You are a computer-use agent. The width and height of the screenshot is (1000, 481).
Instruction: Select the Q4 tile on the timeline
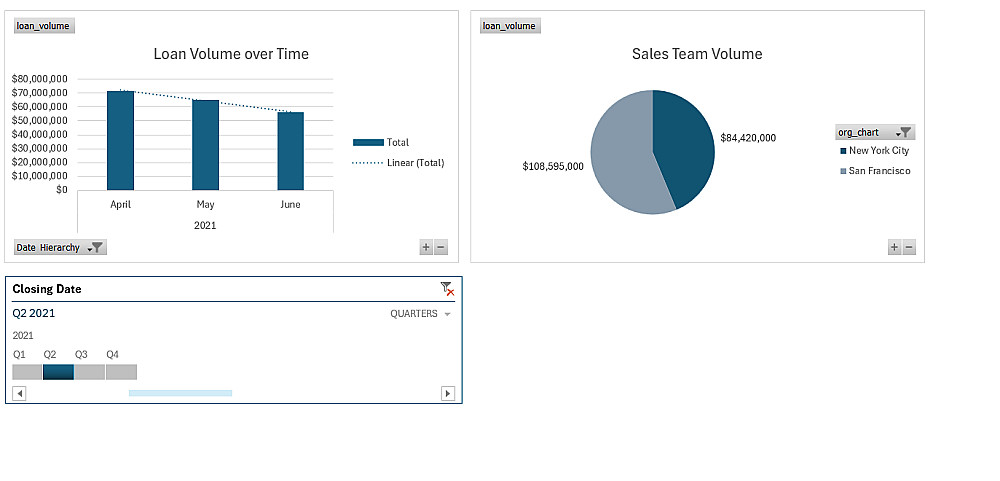(121, 372)
